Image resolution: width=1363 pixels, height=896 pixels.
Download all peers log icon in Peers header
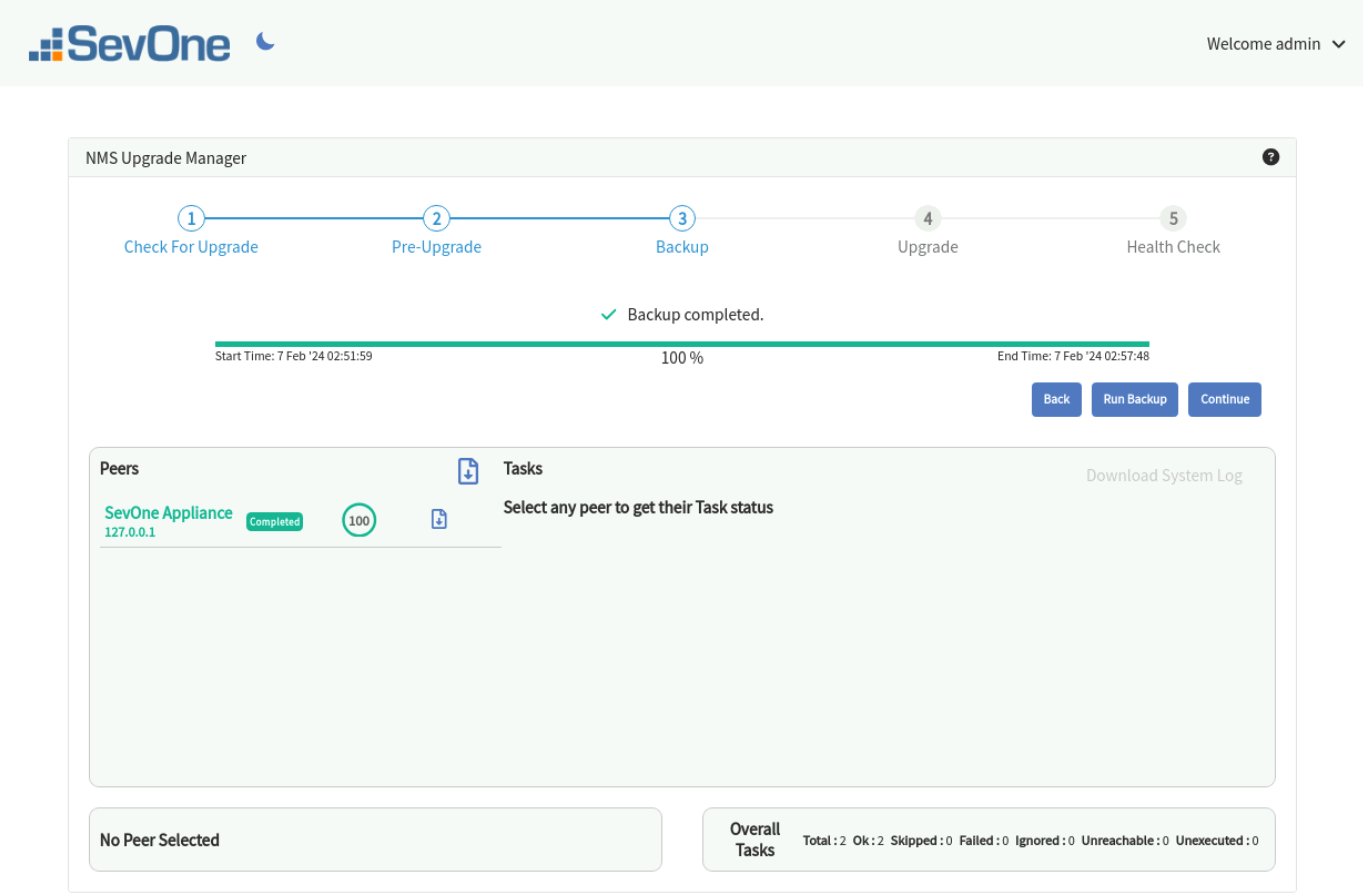[468, 471]
